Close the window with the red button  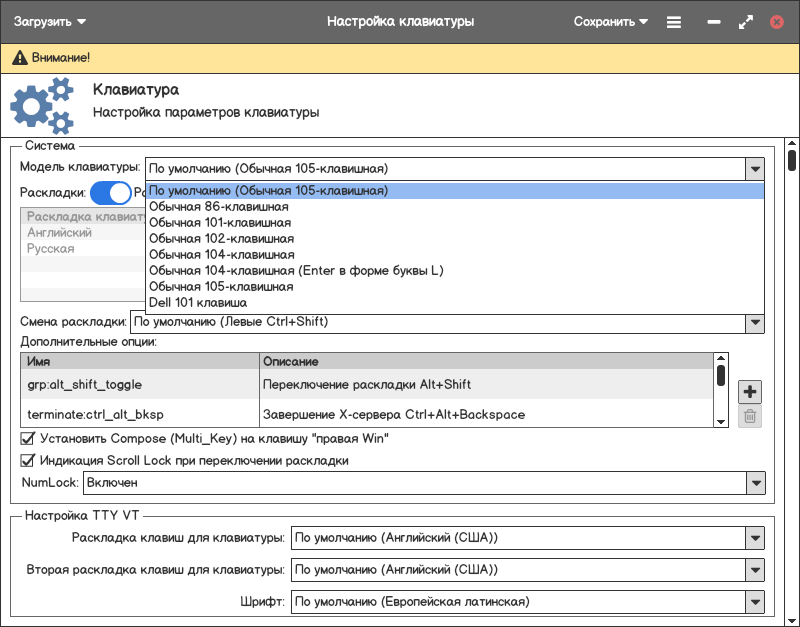[776, 21]
